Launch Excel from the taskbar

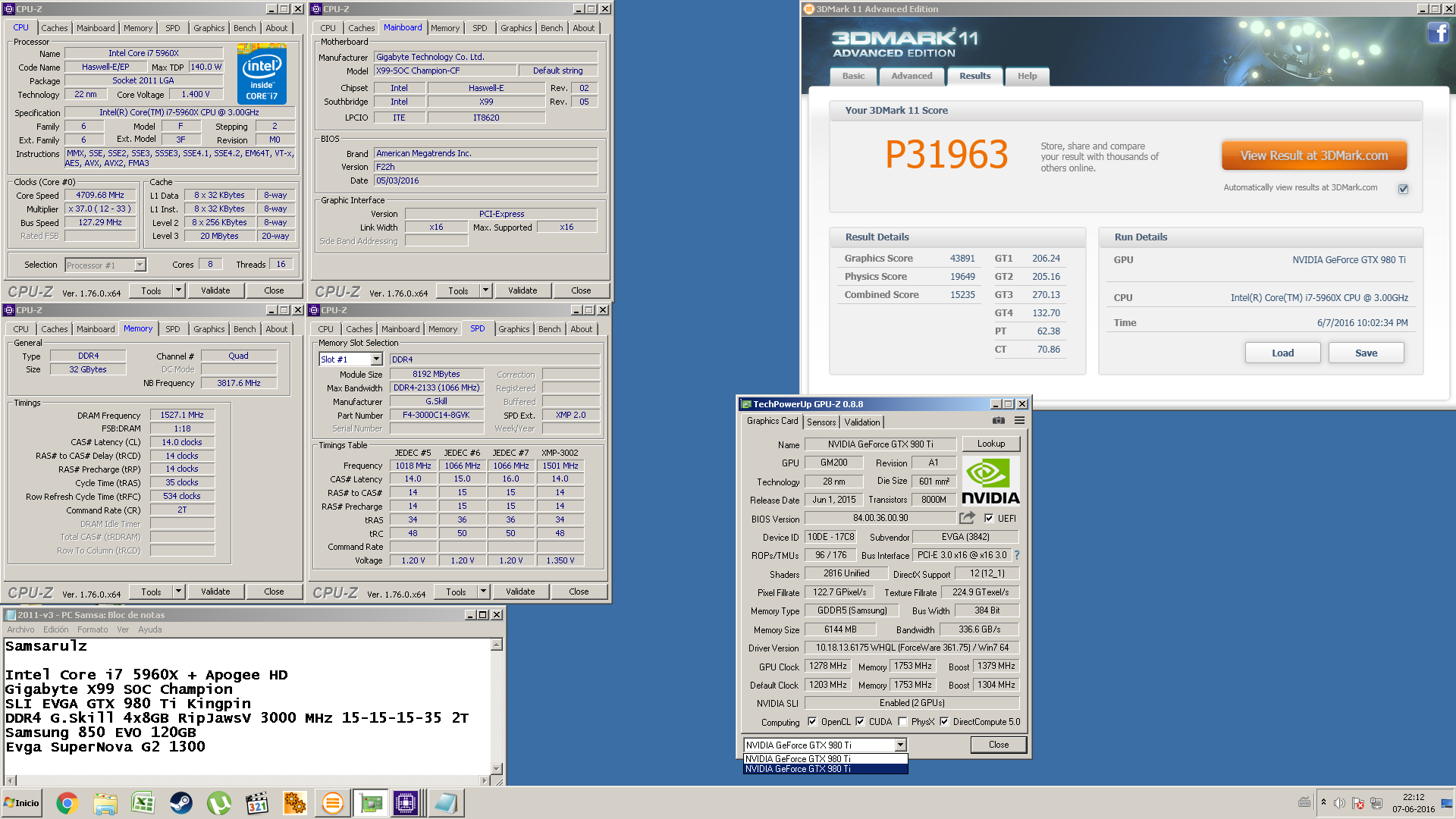[143, 803]
